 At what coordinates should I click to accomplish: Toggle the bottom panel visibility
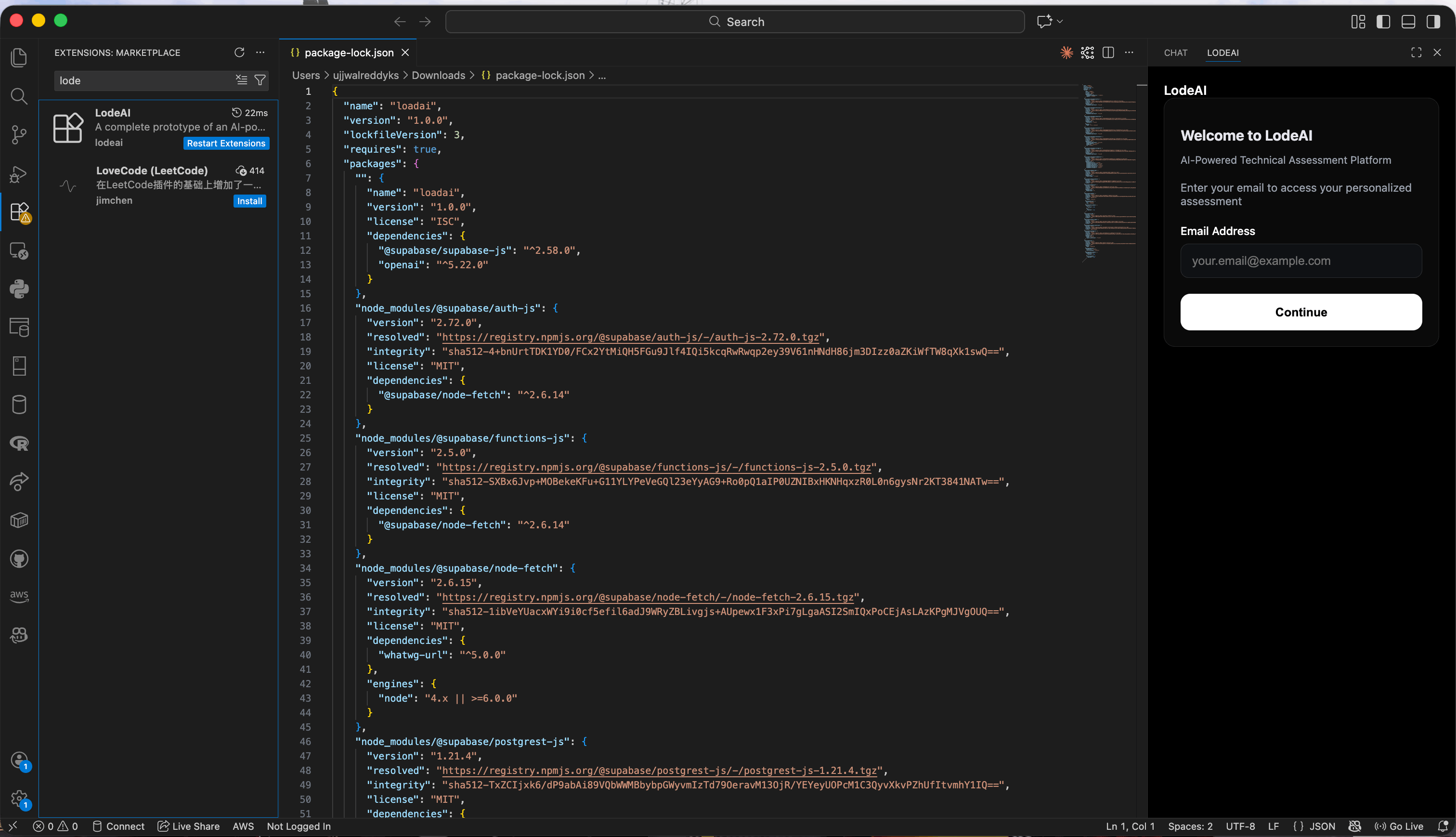tap(1408, 21)
